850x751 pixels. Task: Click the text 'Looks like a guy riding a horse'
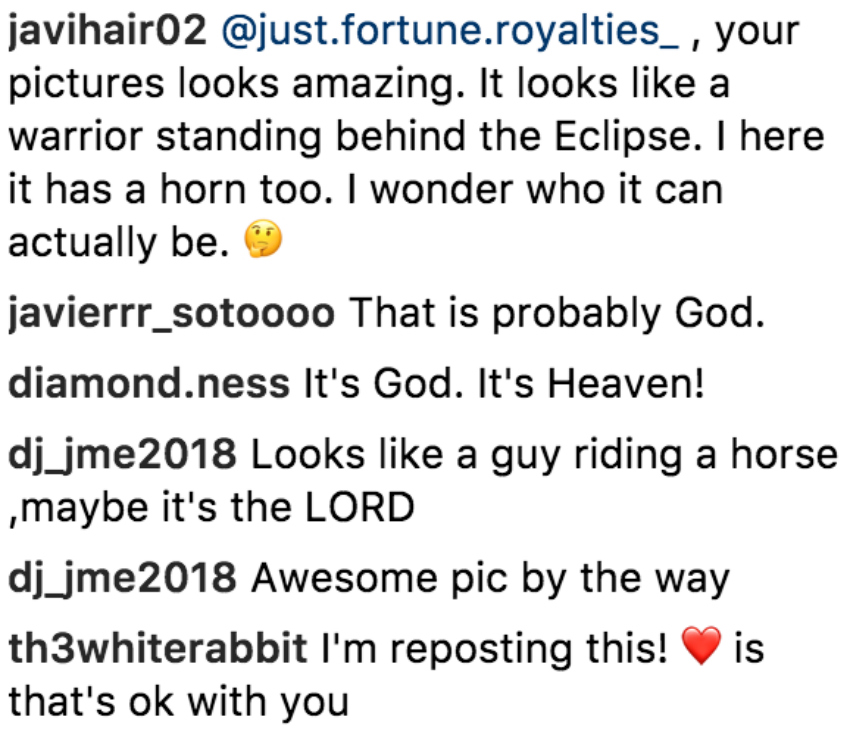[x=545, y=455]
